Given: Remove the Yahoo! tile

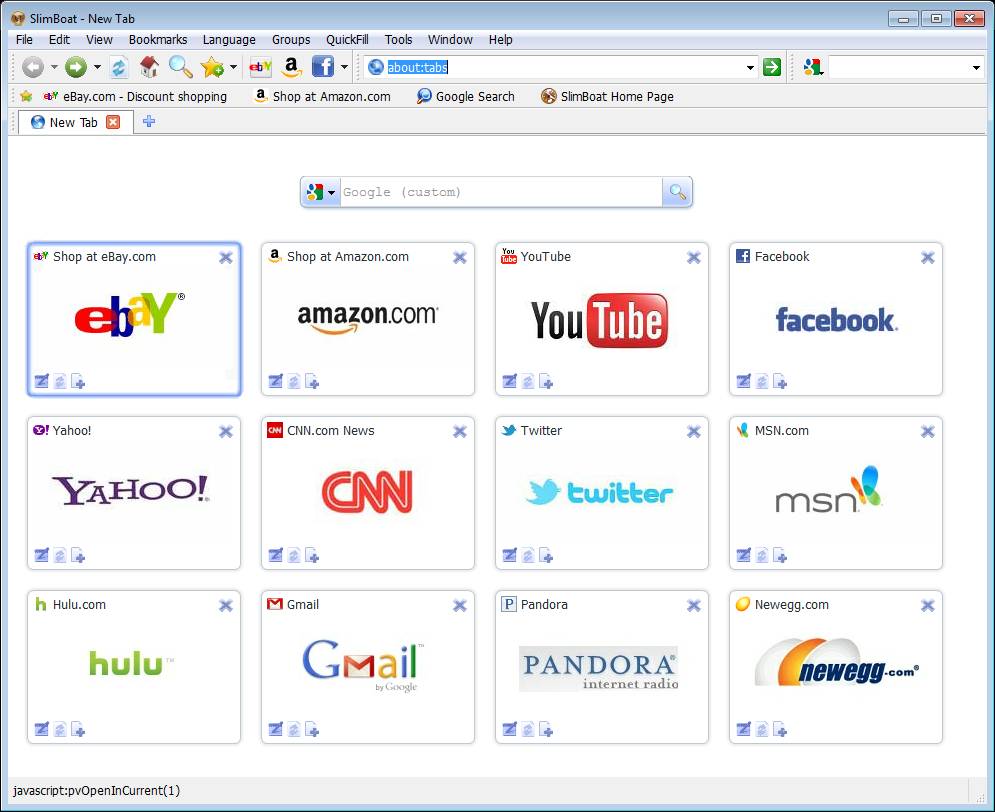Looking at the screenshot, I should pyautogui.click(x=226, y=432).
